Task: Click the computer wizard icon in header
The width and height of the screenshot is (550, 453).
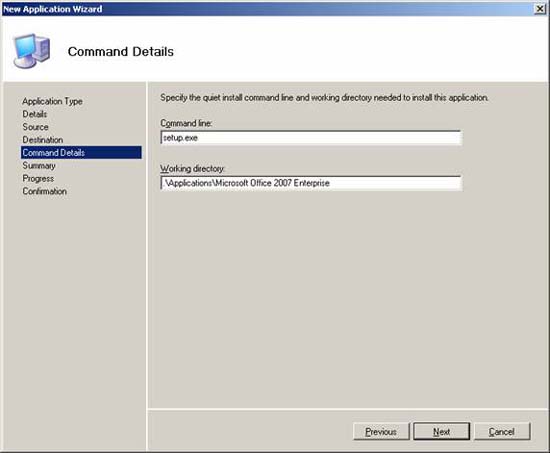Action: point(32,51)
